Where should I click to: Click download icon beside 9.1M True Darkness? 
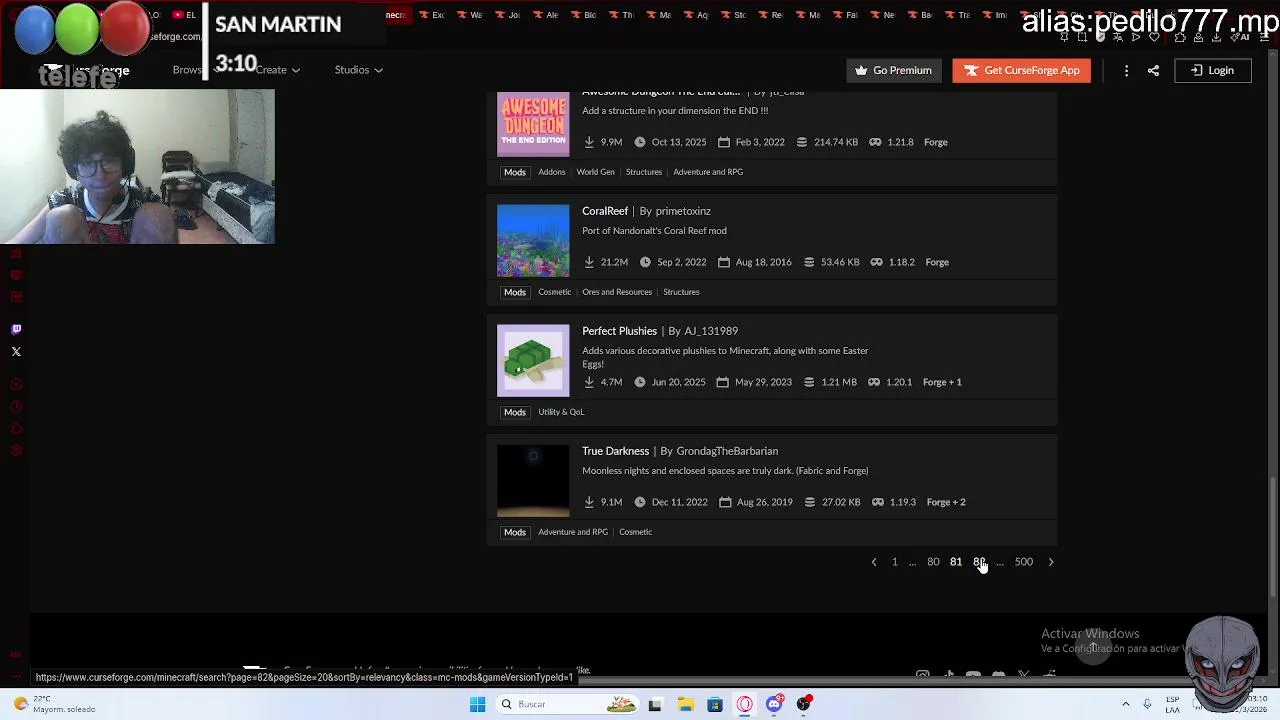pos(589,502)
